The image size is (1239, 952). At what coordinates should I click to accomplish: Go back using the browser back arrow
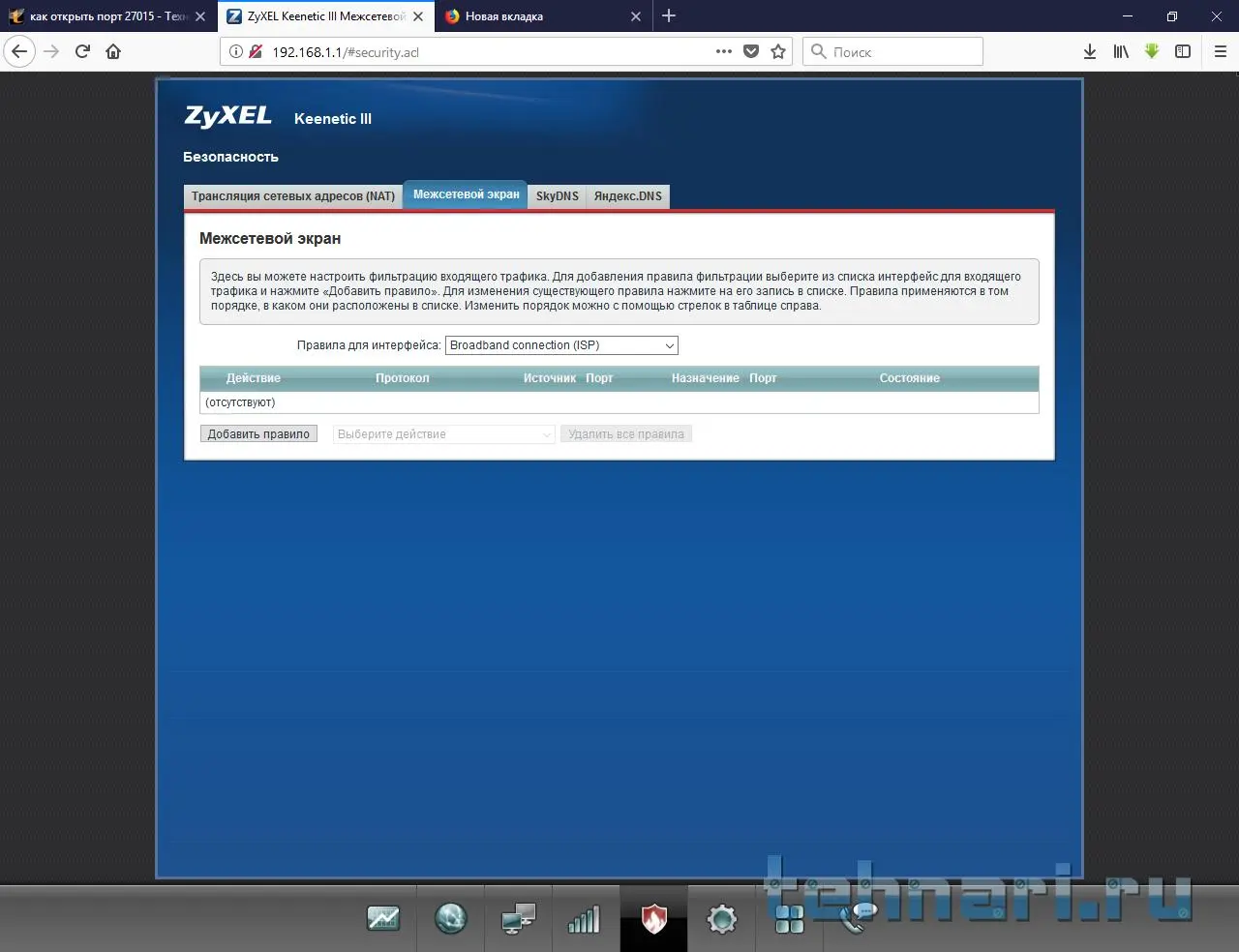(x=19, y=51)
